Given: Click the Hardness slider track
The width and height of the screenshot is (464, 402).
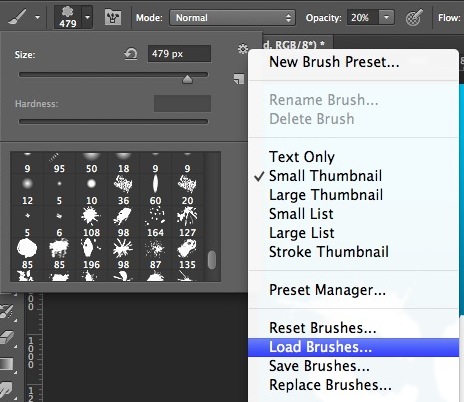Looking at the screenshot, I should [113, 122].
